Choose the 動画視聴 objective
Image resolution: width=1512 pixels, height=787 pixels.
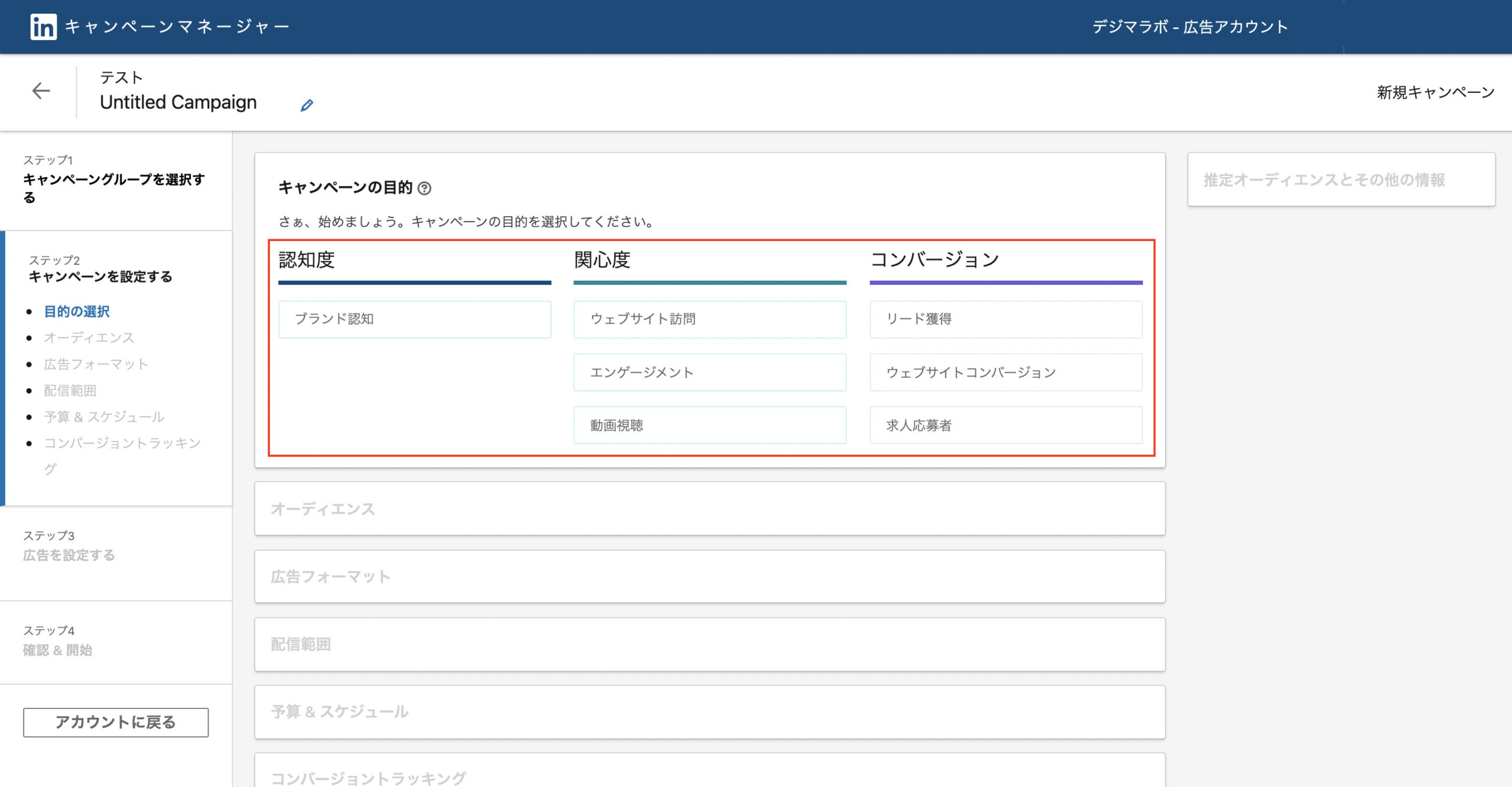pyautogui.click(x=709, y=425)
